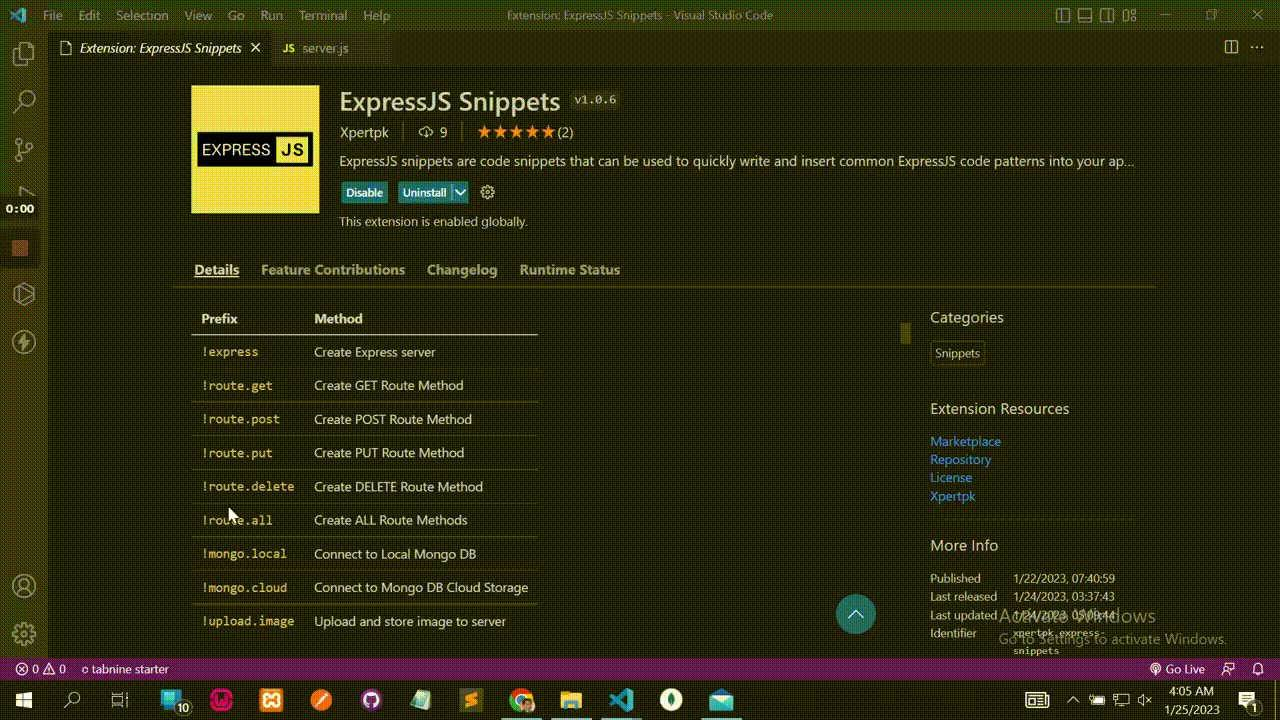Open the Uninstall button dropdown arrow
The width and height of the screenshot is (1280, 720).
coord(460,192)
